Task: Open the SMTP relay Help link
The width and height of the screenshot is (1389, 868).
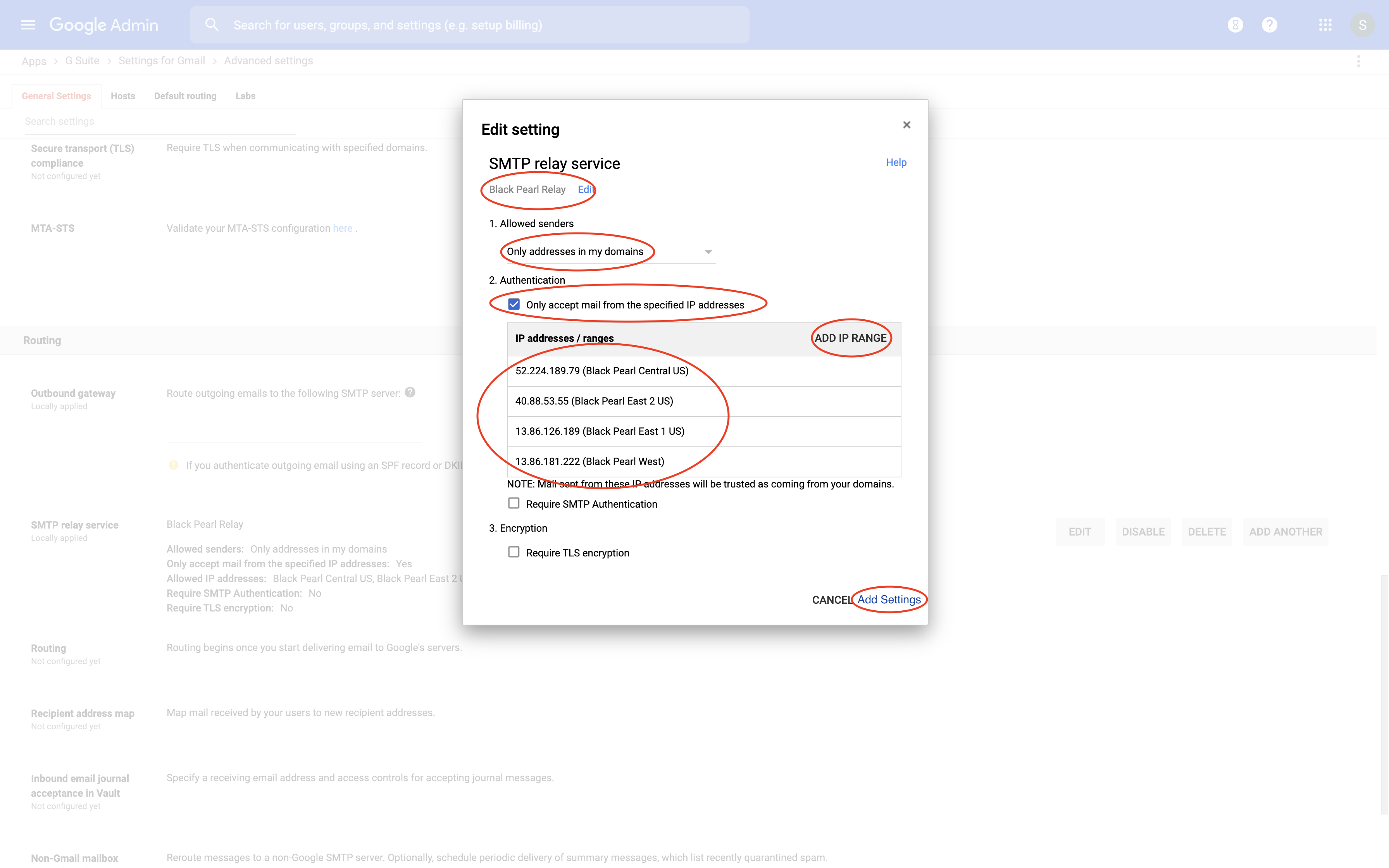Action: [x=895, y=162]
